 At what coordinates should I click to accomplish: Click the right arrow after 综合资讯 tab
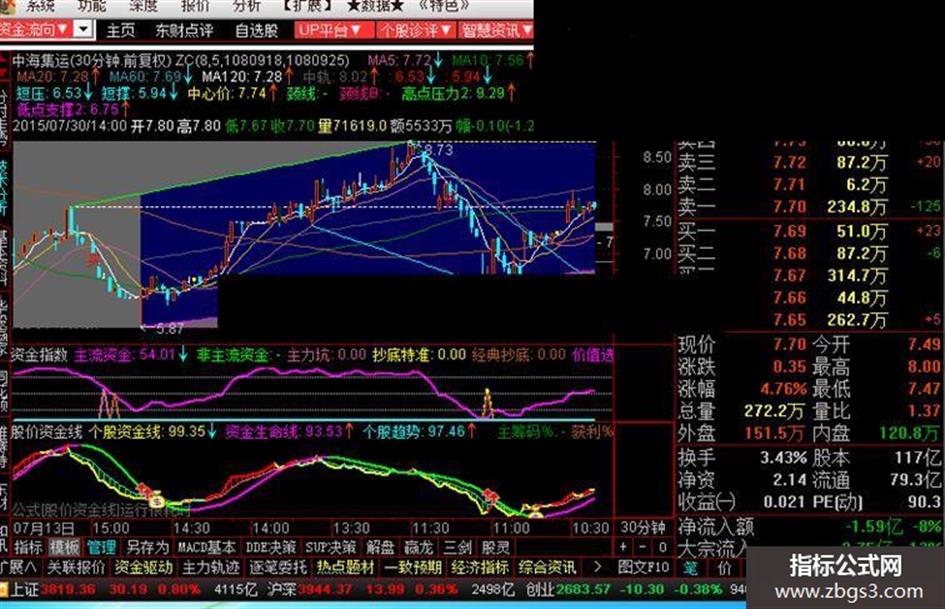(597, 567)
